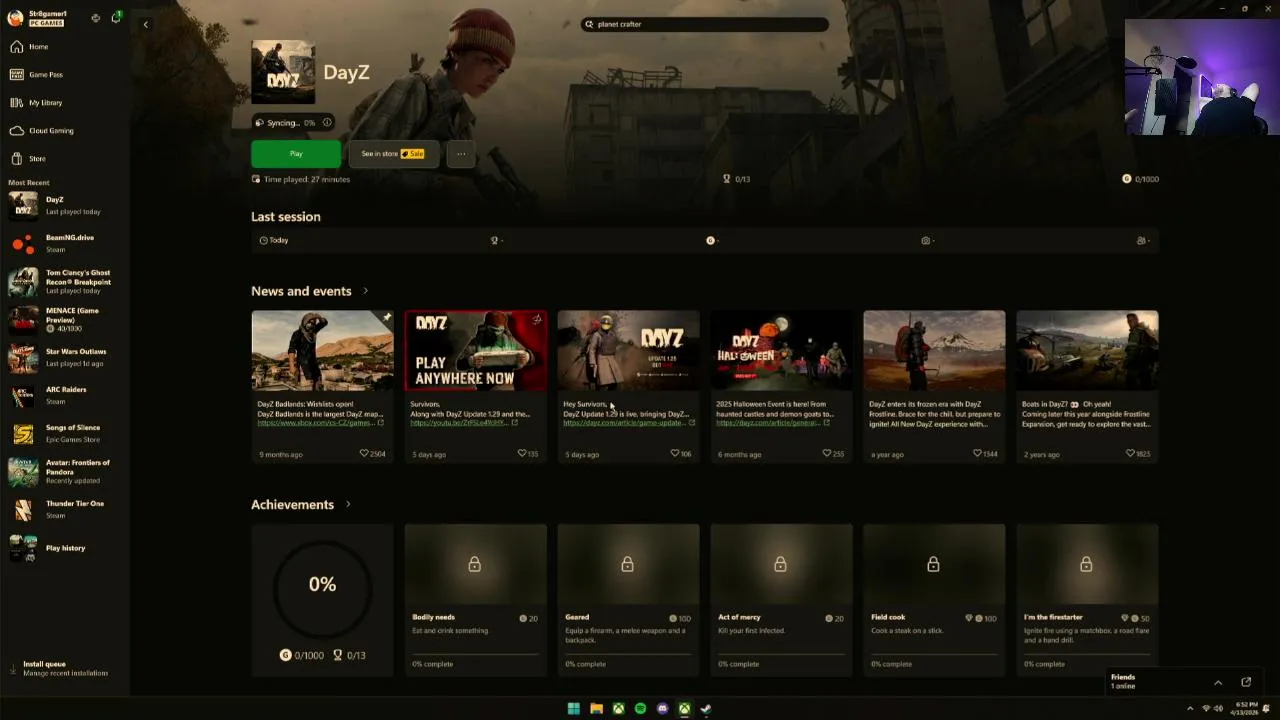Select BeamNG.drive in Most Recent list

point(65,243)
